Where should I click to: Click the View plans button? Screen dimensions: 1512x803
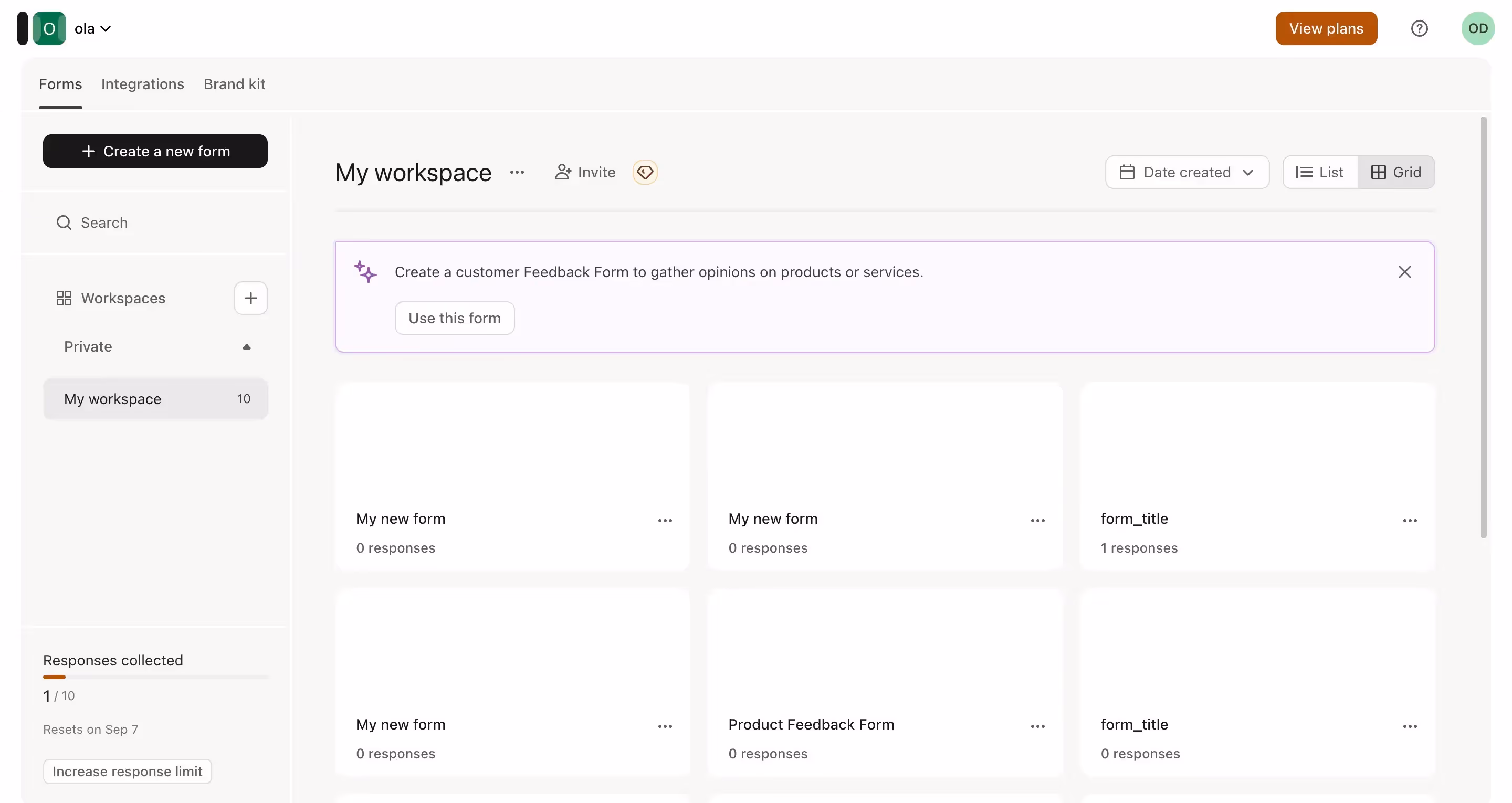point(1326,28)
